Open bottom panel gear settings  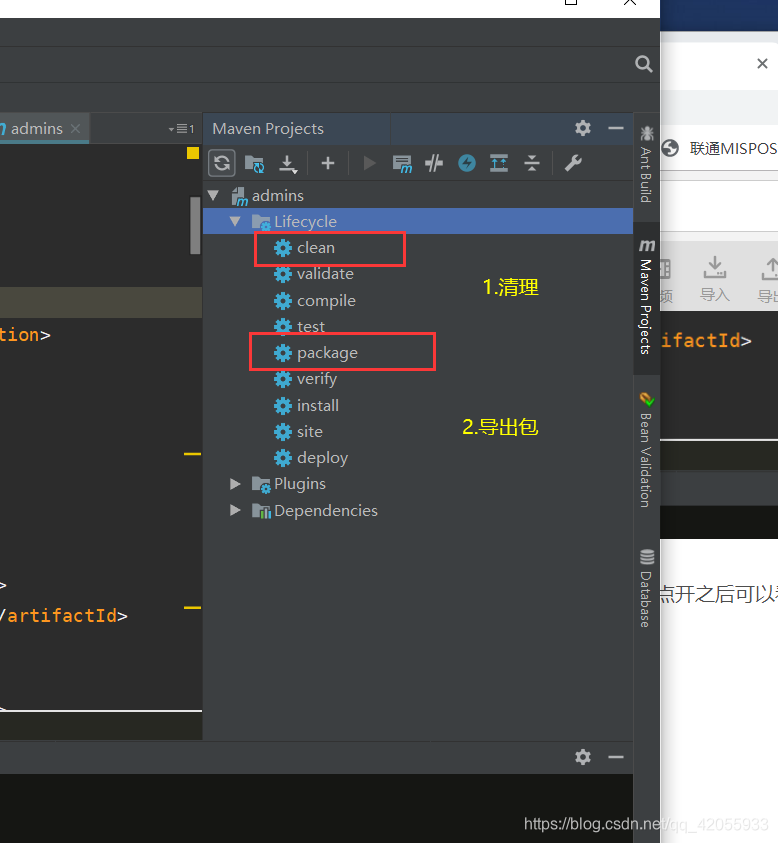click(x=583, y=757)
